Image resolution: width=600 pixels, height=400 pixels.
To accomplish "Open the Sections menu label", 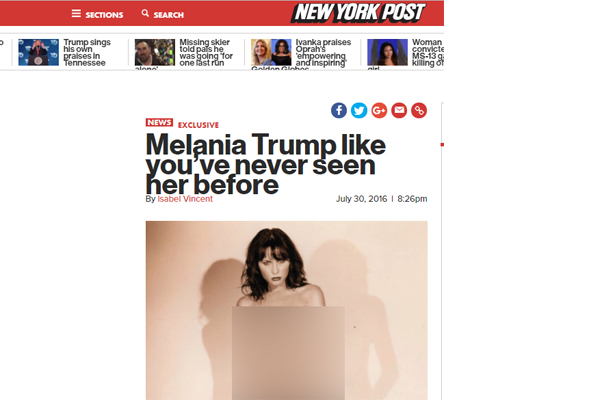I will pyautogui.click(x=104, y=15).
